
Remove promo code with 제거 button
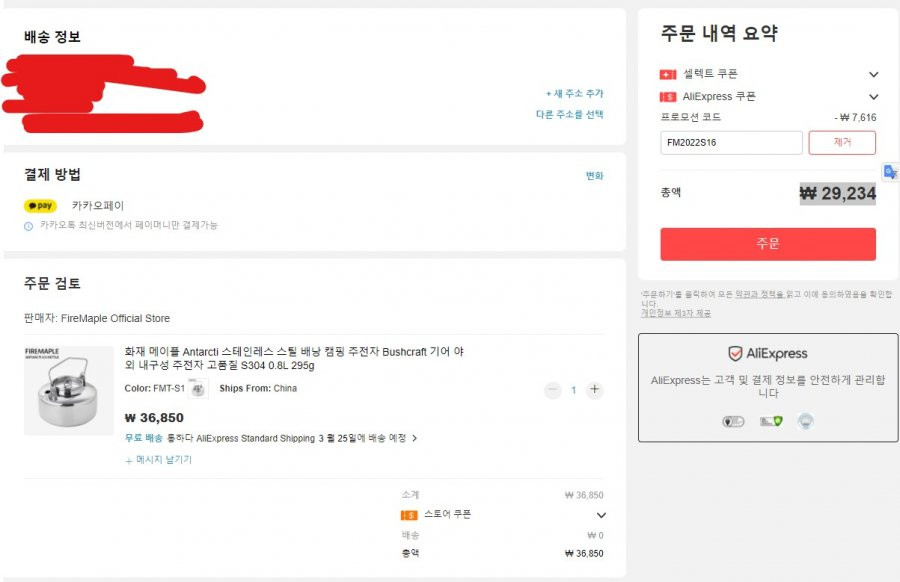point(842,142)
